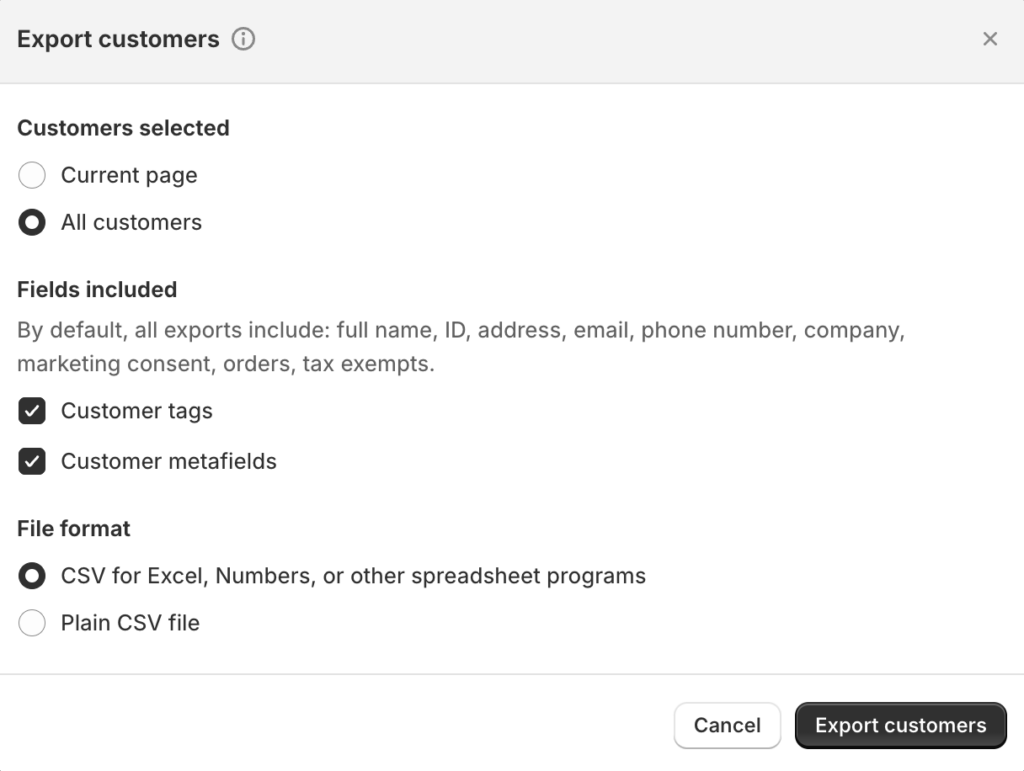Select the All customers radio button
This screenshot has width=1024, height=771.
32,222
